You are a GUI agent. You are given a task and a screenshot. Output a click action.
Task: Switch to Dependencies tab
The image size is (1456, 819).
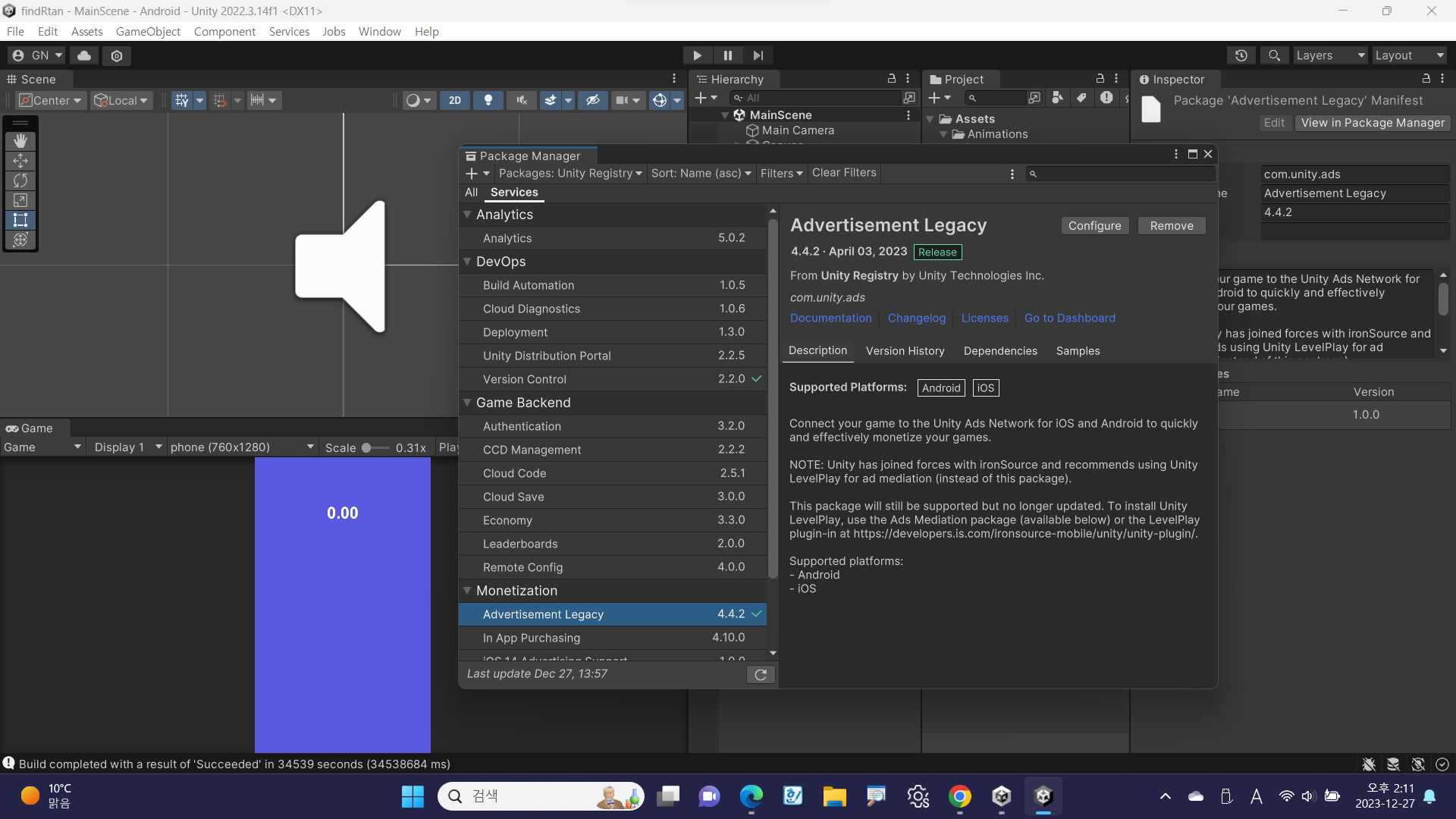point(1000,351)
